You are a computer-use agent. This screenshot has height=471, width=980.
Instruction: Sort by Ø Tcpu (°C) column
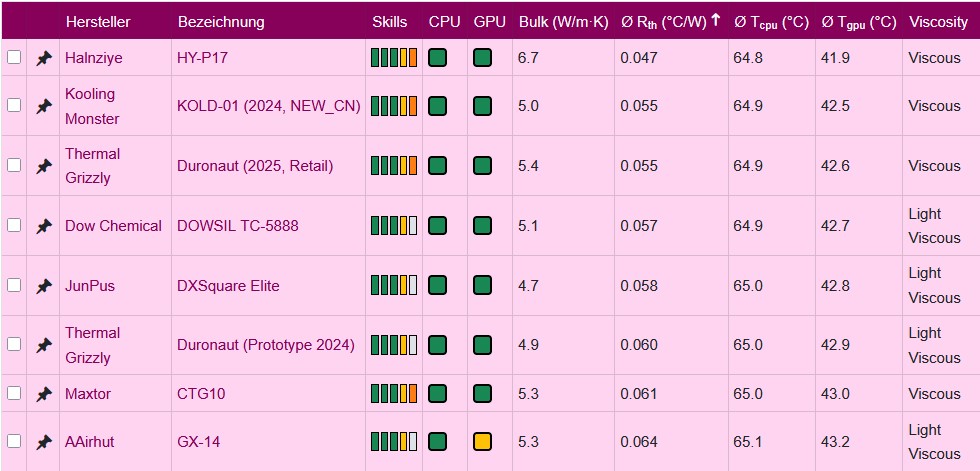[x=770, y=21]
